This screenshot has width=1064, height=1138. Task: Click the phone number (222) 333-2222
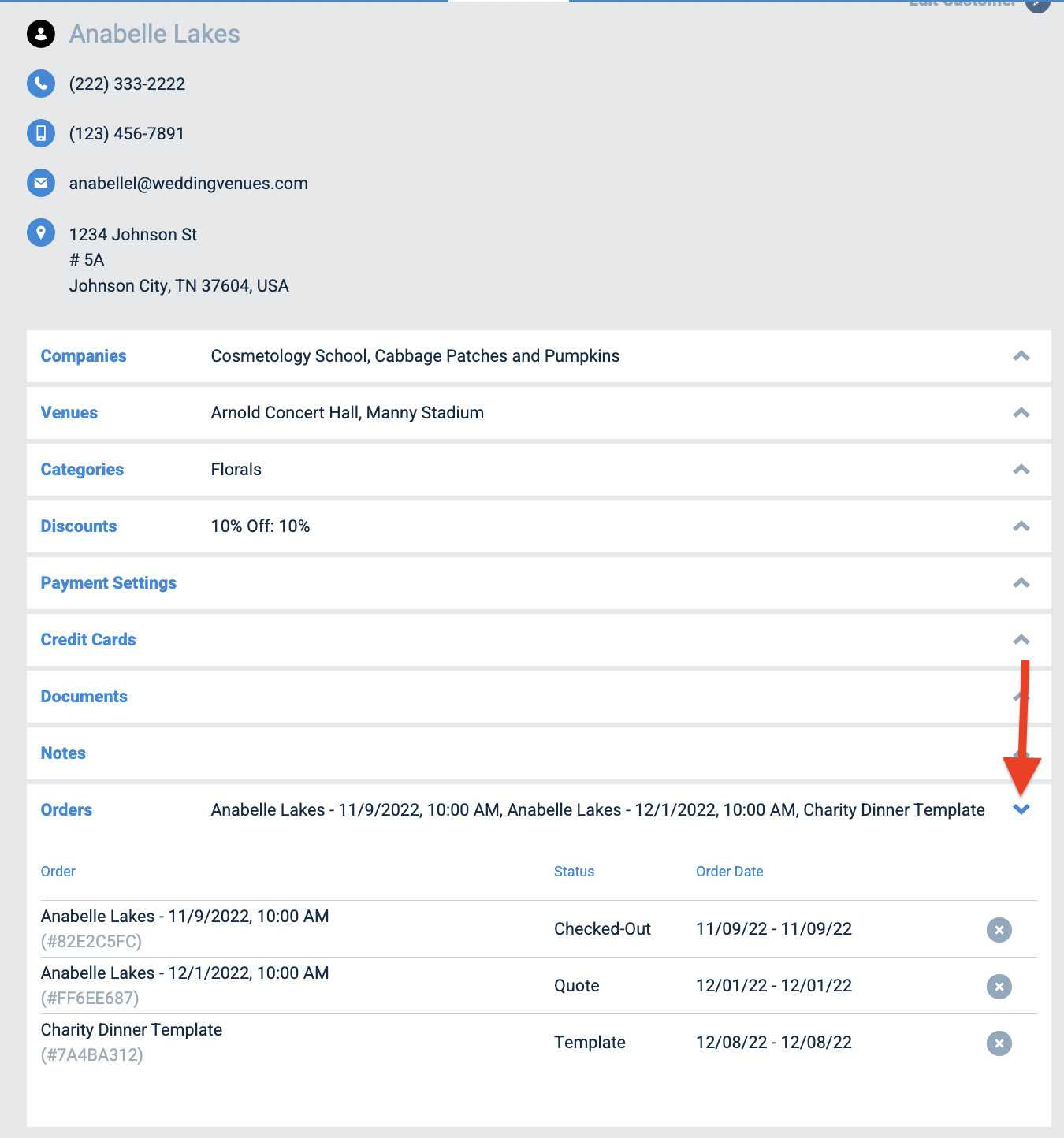pos(127,84)
